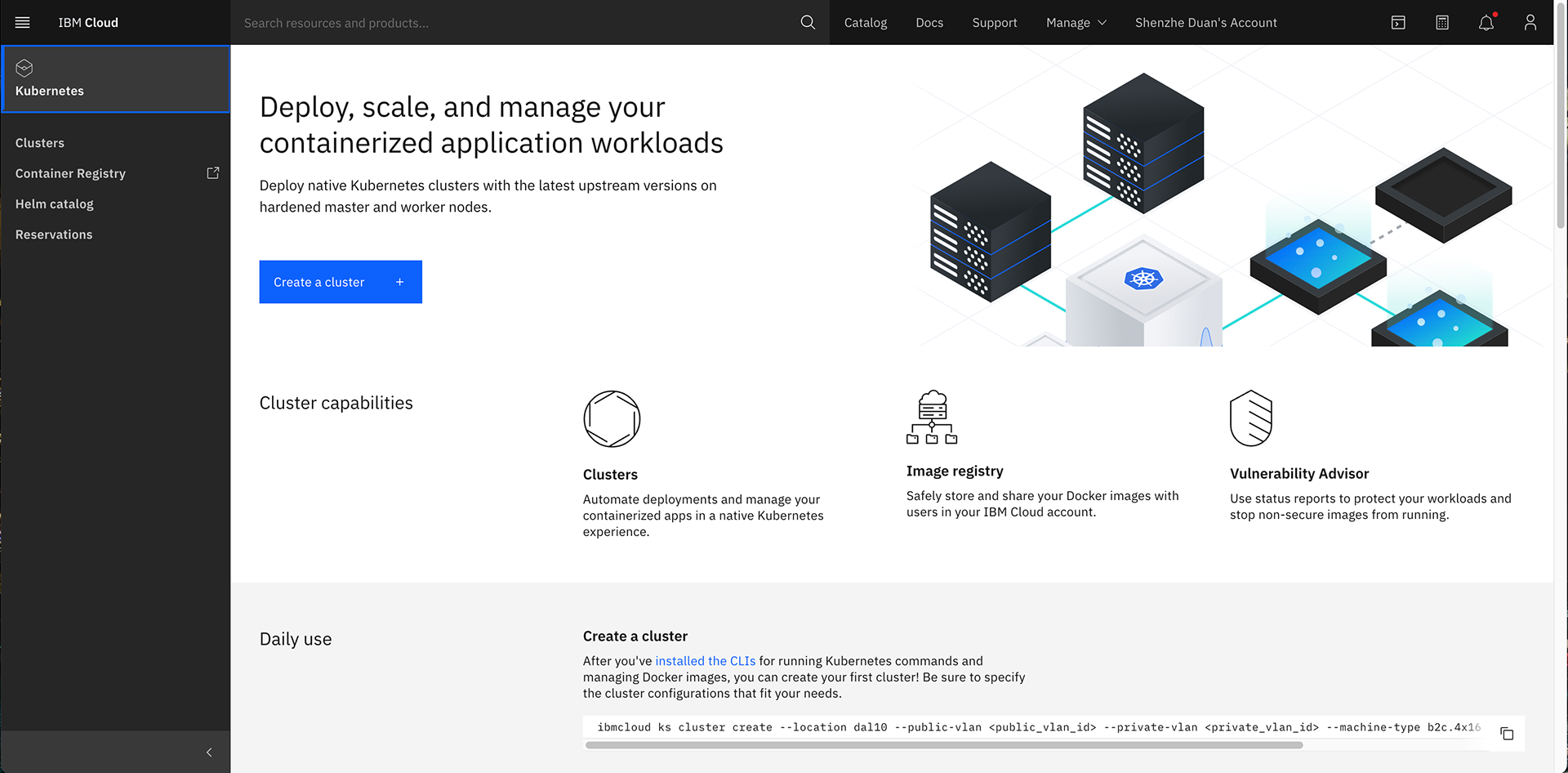Click the 'Clusters' capability heading
Image resolution: width=1568 pixels, height=773 pixels.
point(610,475)
